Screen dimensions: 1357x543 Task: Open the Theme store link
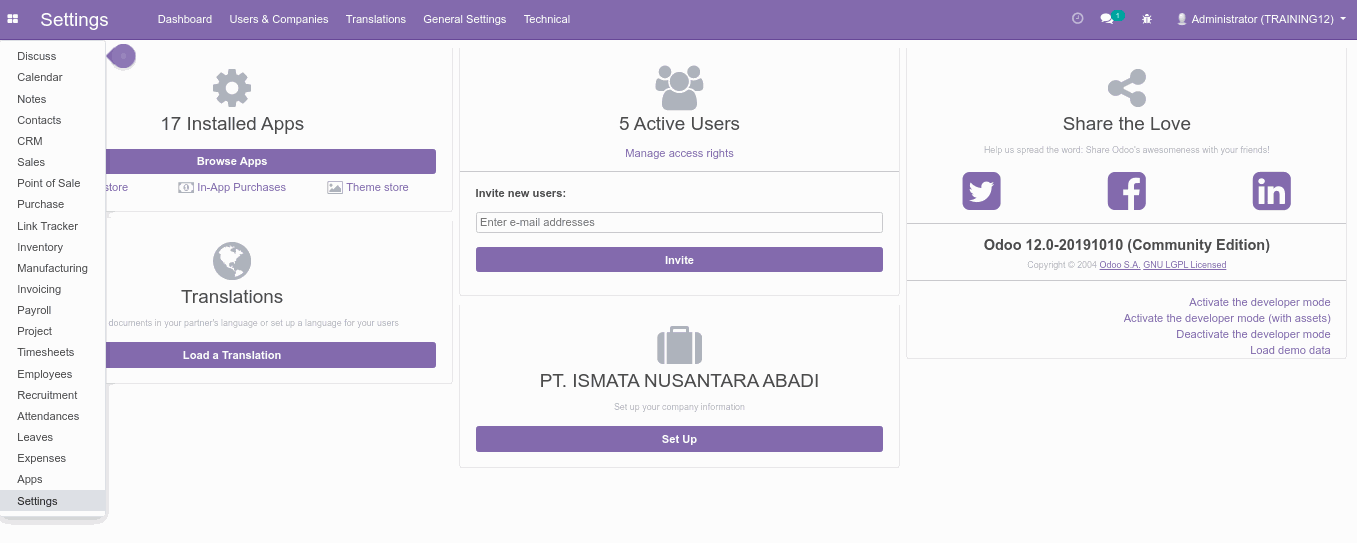[377, 187]
